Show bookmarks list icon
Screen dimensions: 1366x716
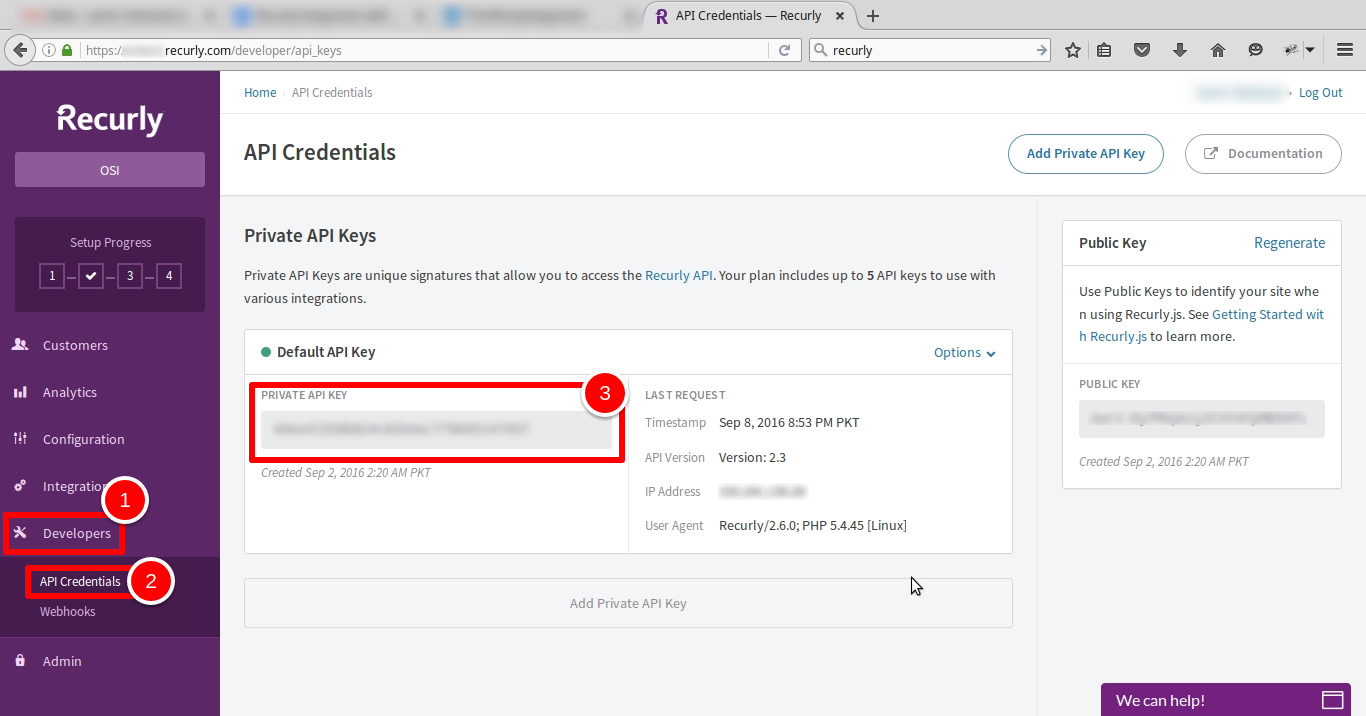tap(1104, 50)
